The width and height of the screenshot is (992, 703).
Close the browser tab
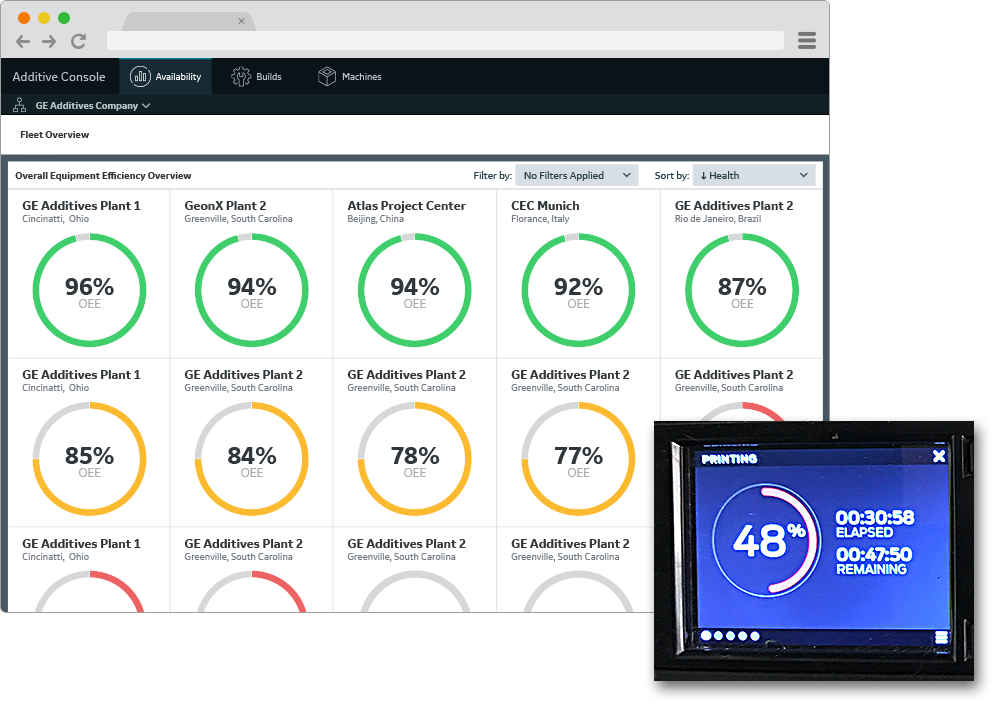(241, 21)
